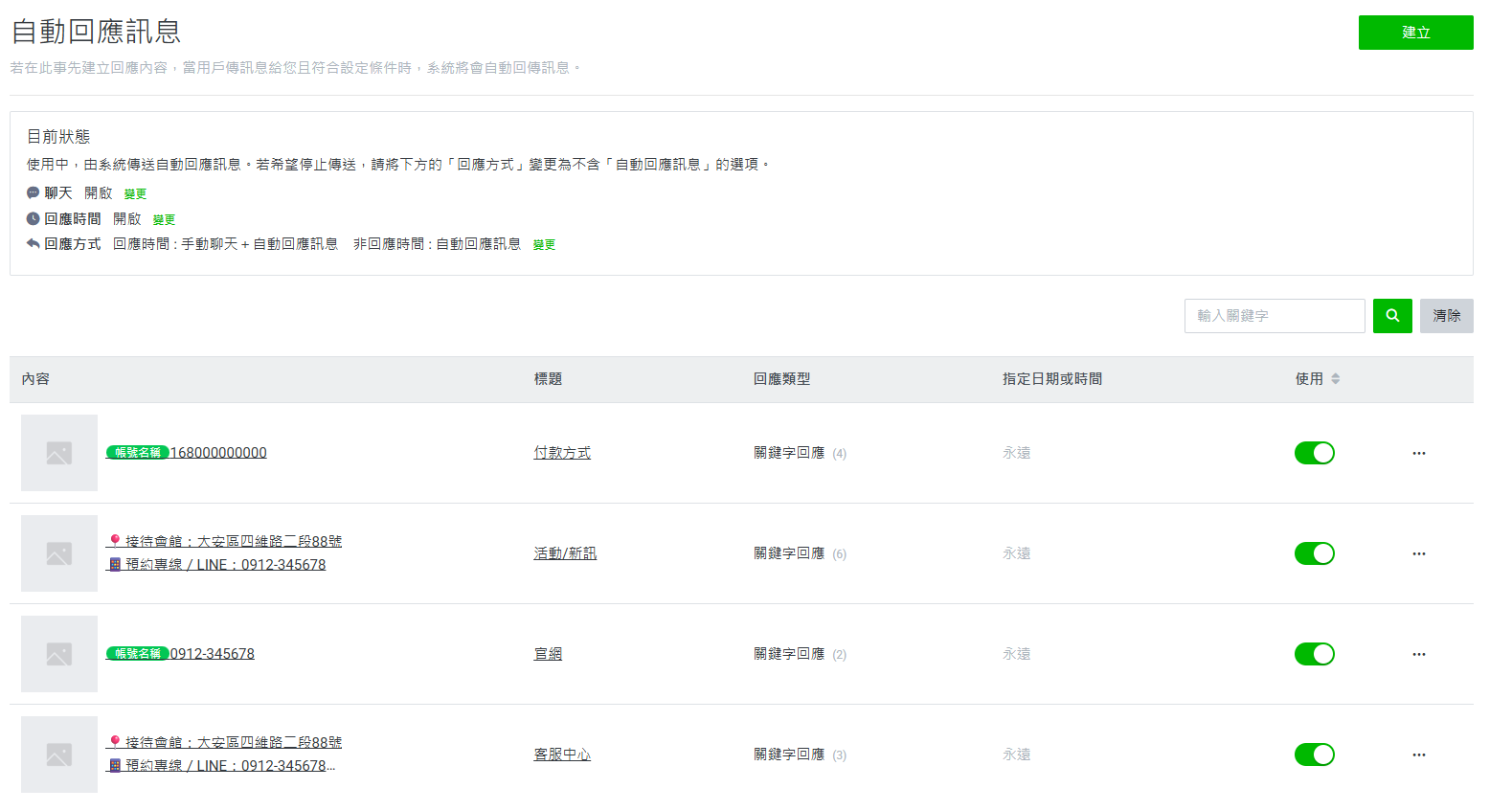1512x811 pixels.
Task: Click 變更 next to 聊天 setting
Action: click(x=135, y=194)
